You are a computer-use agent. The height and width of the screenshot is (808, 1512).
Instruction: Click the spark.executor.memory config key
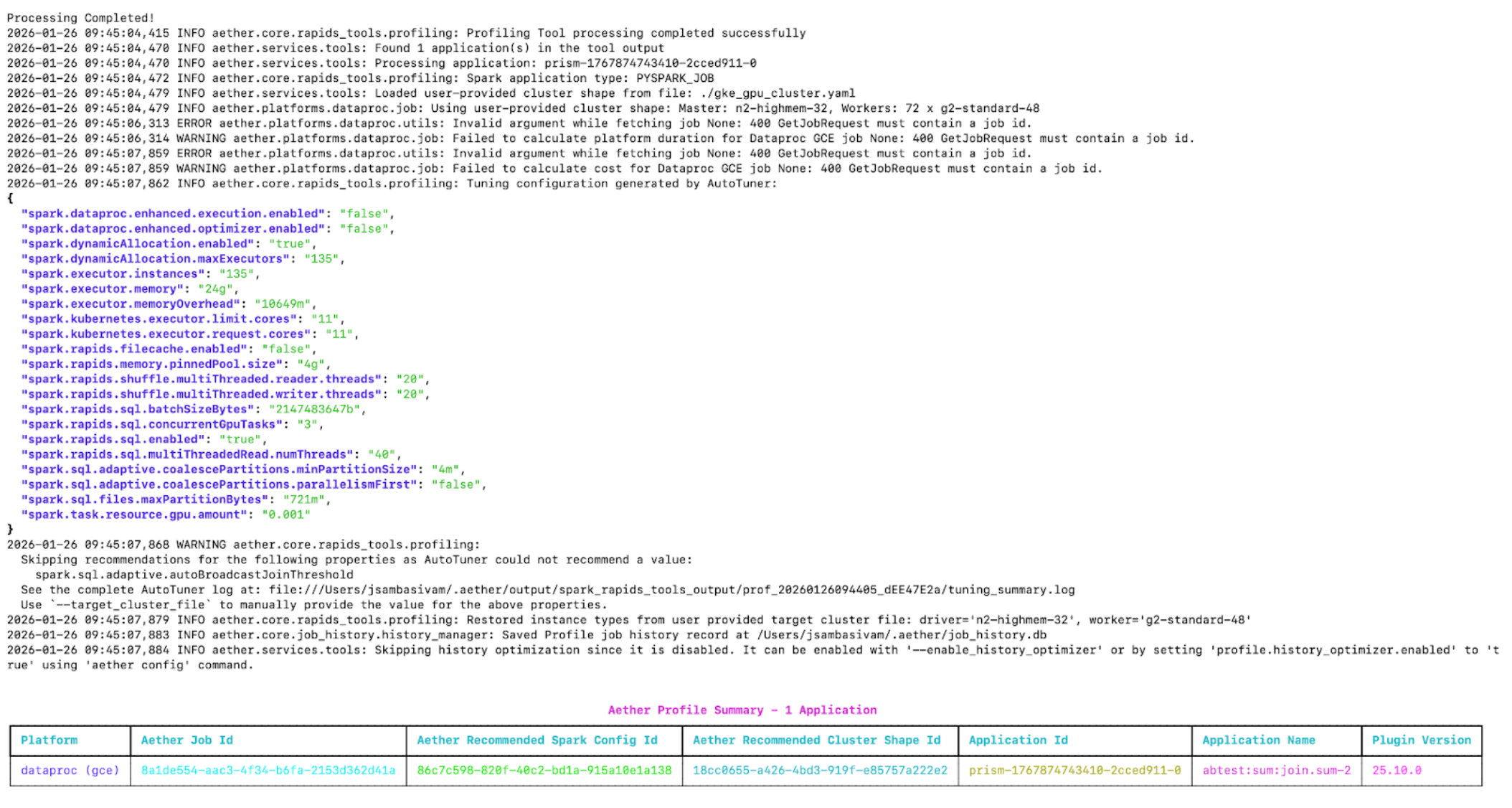tap(103, 288)
